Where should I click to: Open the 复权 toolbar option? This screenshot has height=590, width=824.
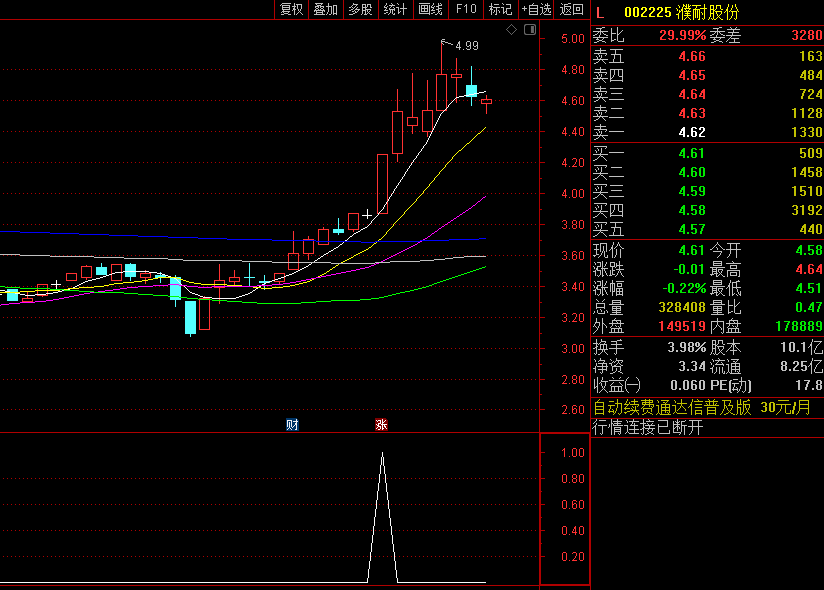pos(292,9)
